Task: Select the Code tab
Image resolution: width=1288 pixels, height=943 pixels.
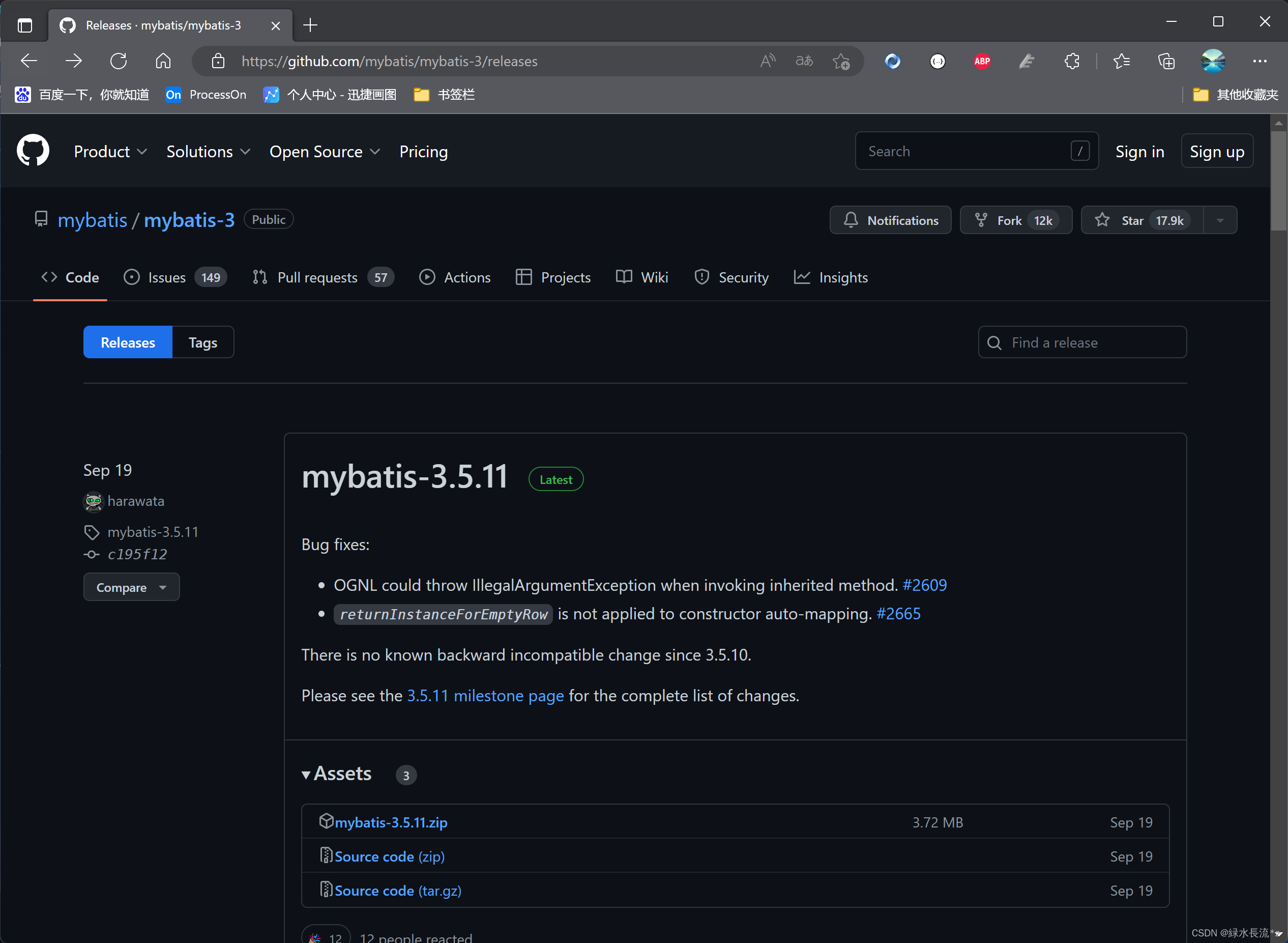Action: [x=70, y=277]
